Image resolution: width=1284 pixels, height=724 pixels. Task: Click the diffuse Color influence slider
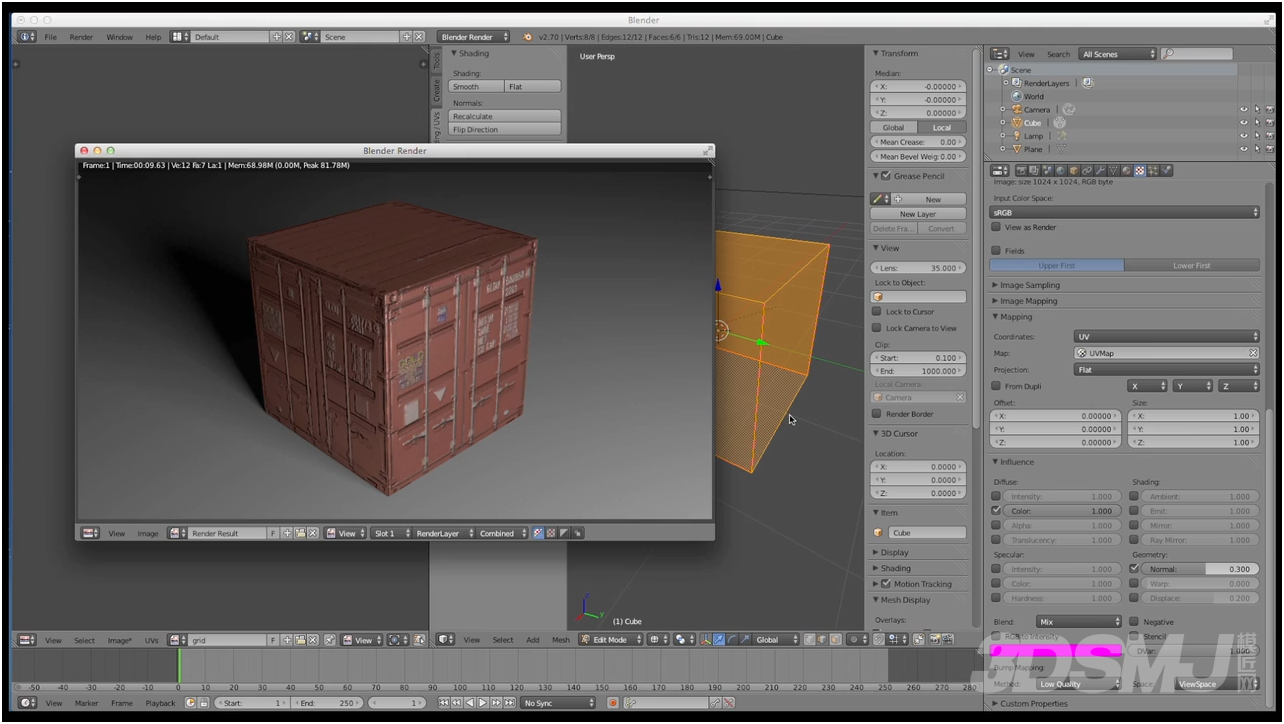click(x=1061, y=511)
